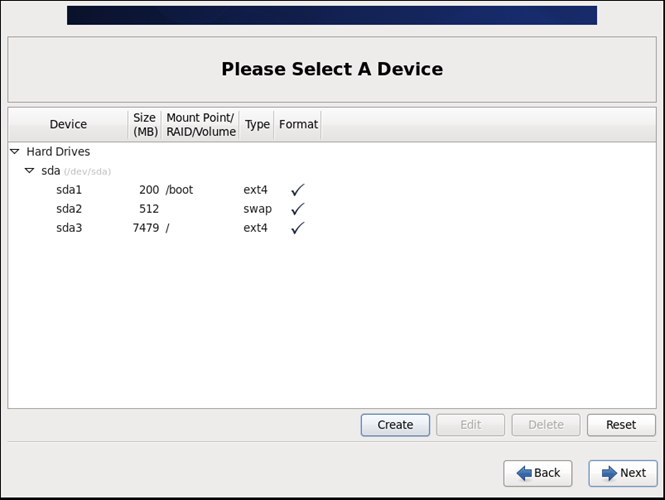The width and height of the screenshot is (665, 500).
Task: Click the Device column header
Action: (x=68, y=124)
